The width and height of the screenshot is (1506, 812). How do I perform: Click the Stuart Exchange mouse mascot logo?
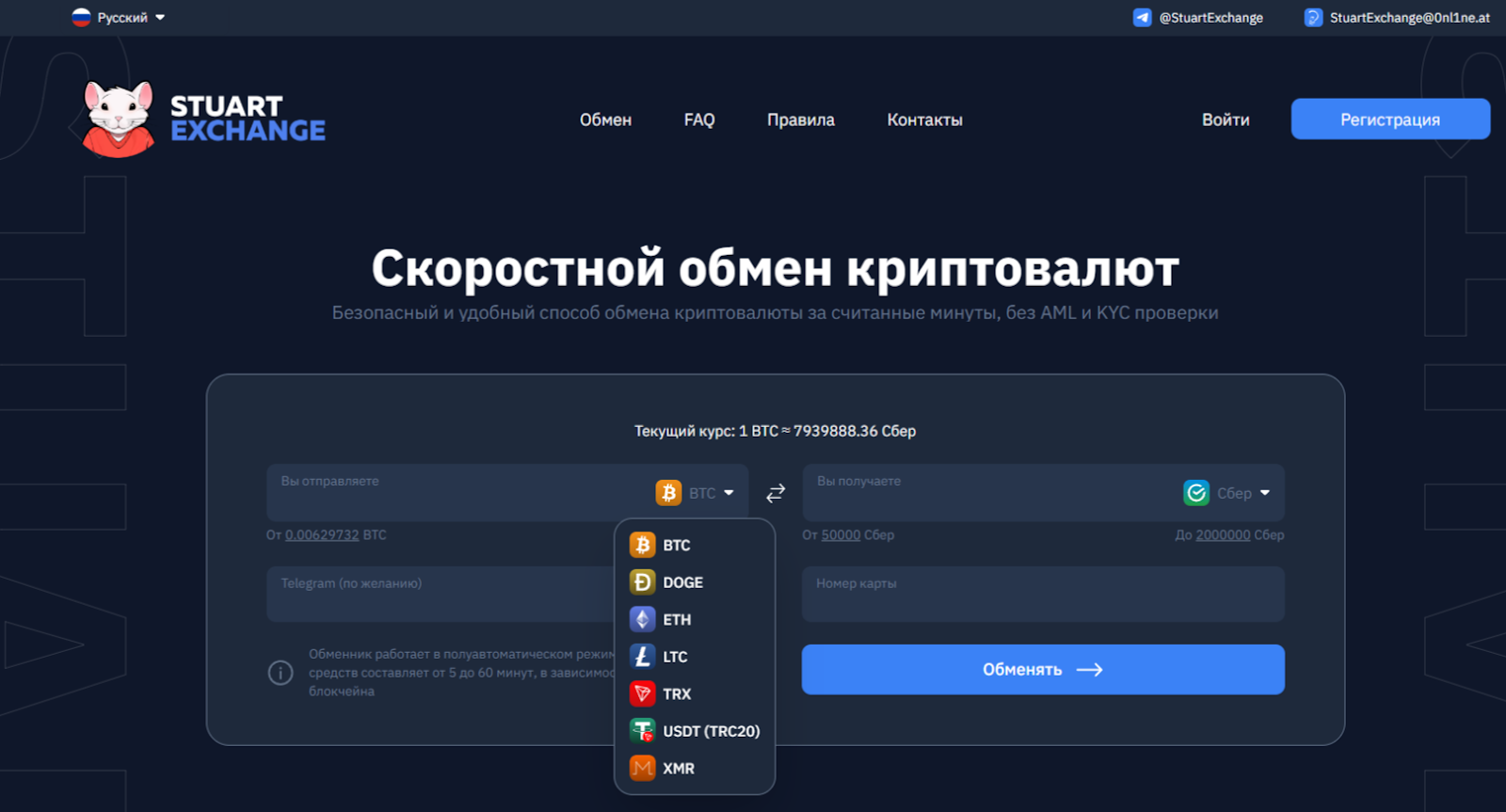(119, 119)
